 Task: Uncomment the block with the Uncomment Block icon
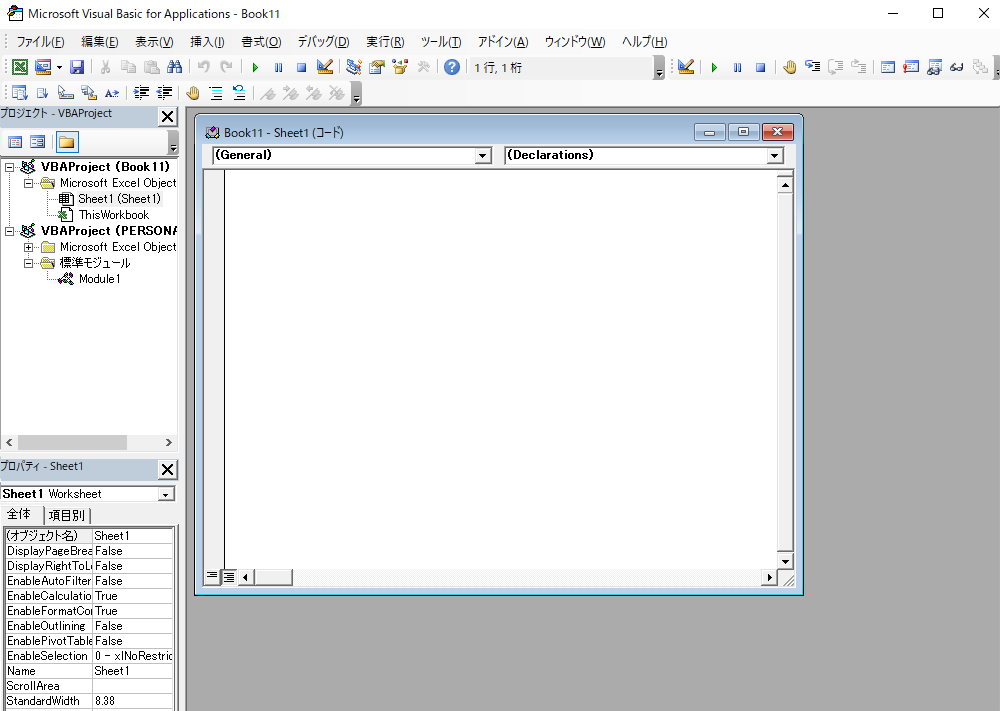[239, 93]
